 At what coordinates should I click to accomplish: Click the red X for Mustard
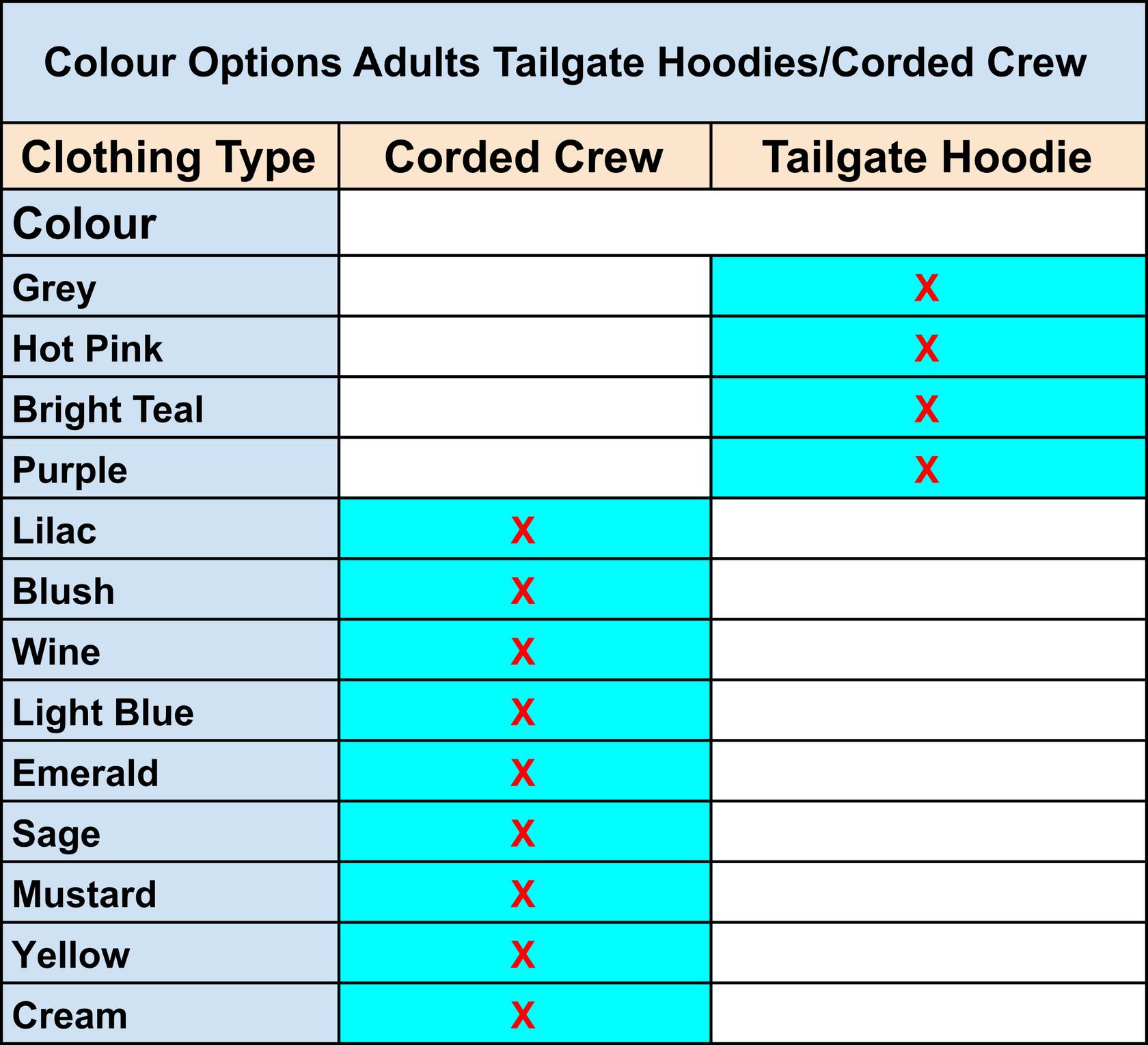[x=523, y=894]
